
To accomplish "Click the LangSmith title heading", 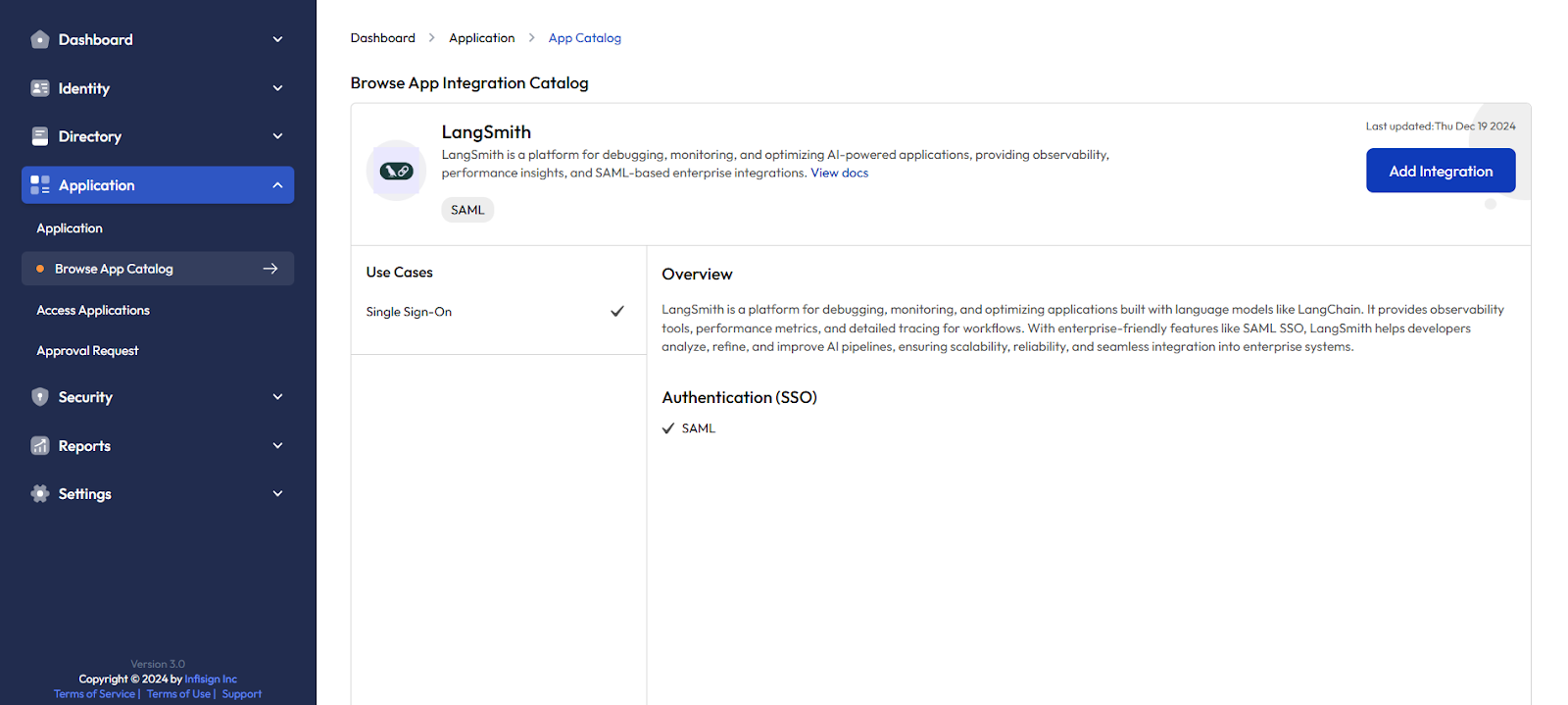I will pos(486,132).
